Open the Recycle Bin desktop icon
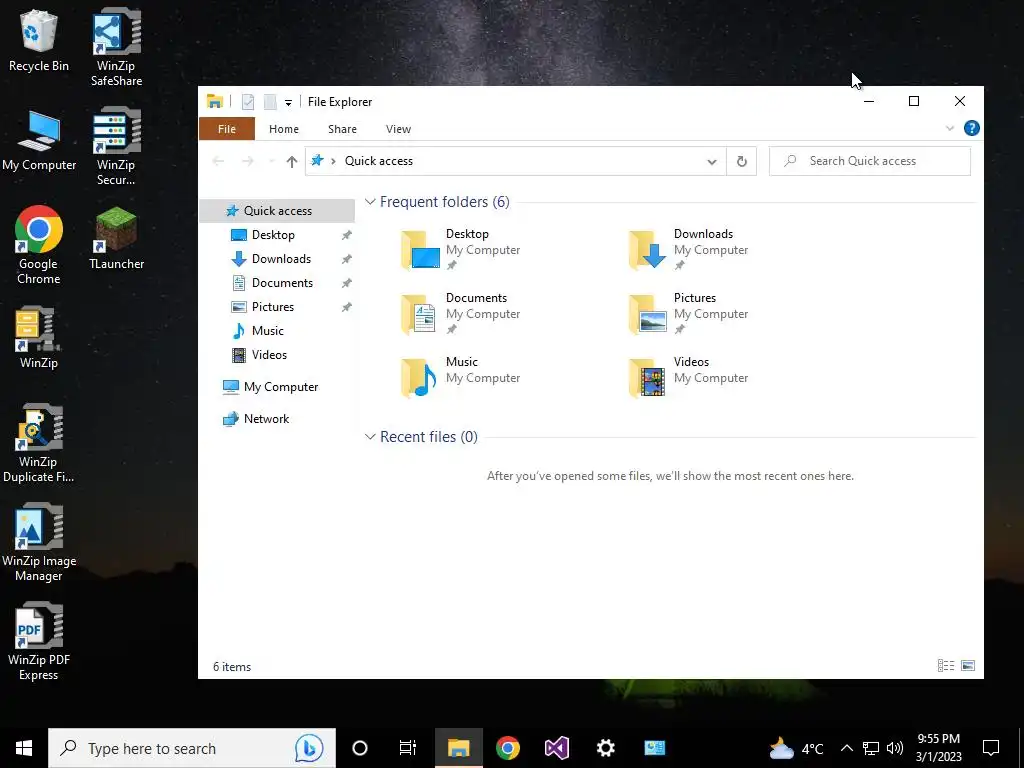 coord(39,40)
